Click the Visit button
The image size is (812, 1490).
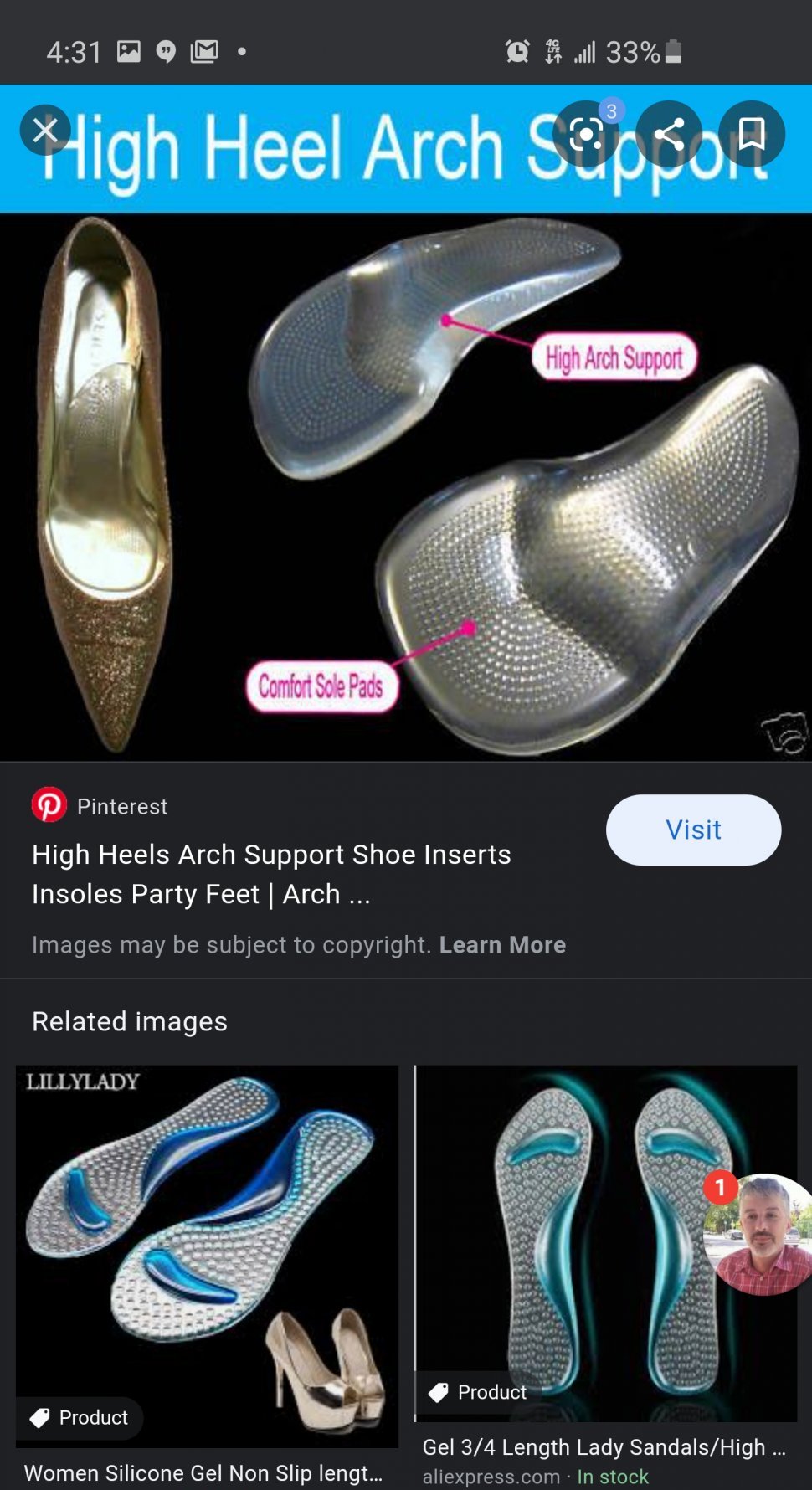[x=693, y=830]
